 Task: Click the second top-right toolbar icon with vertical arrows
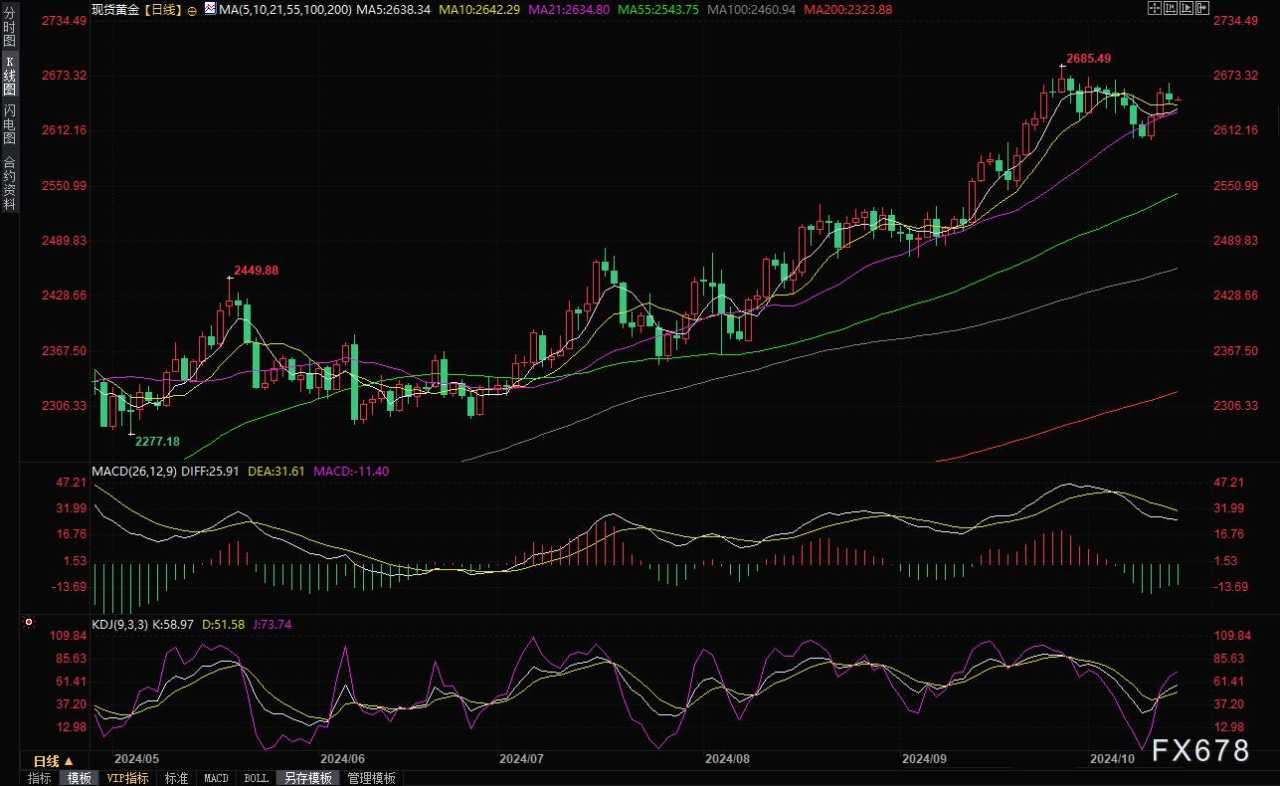coord(1171,8)
